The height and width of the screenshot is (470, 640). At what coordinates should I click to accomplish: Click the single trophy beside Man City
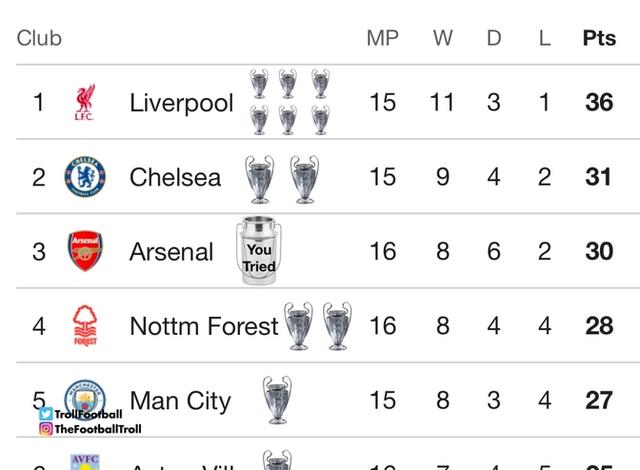coord(277,400)
